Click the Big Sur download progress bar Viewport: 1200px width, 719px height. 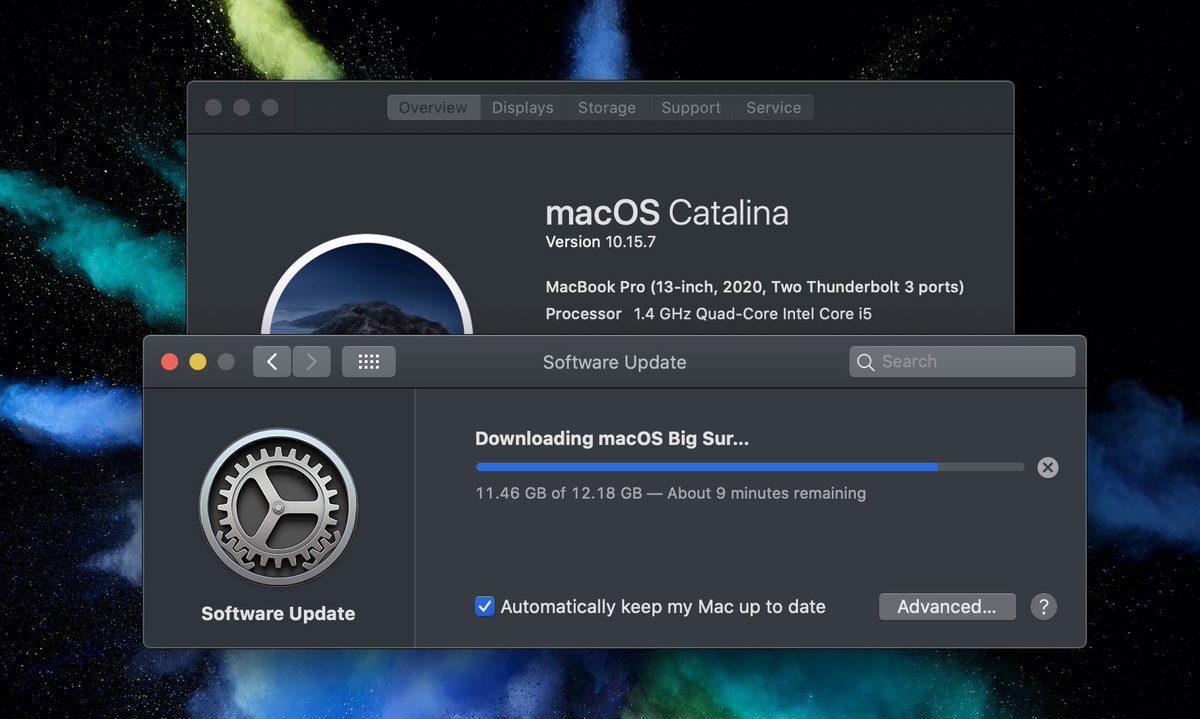(750, 467)
